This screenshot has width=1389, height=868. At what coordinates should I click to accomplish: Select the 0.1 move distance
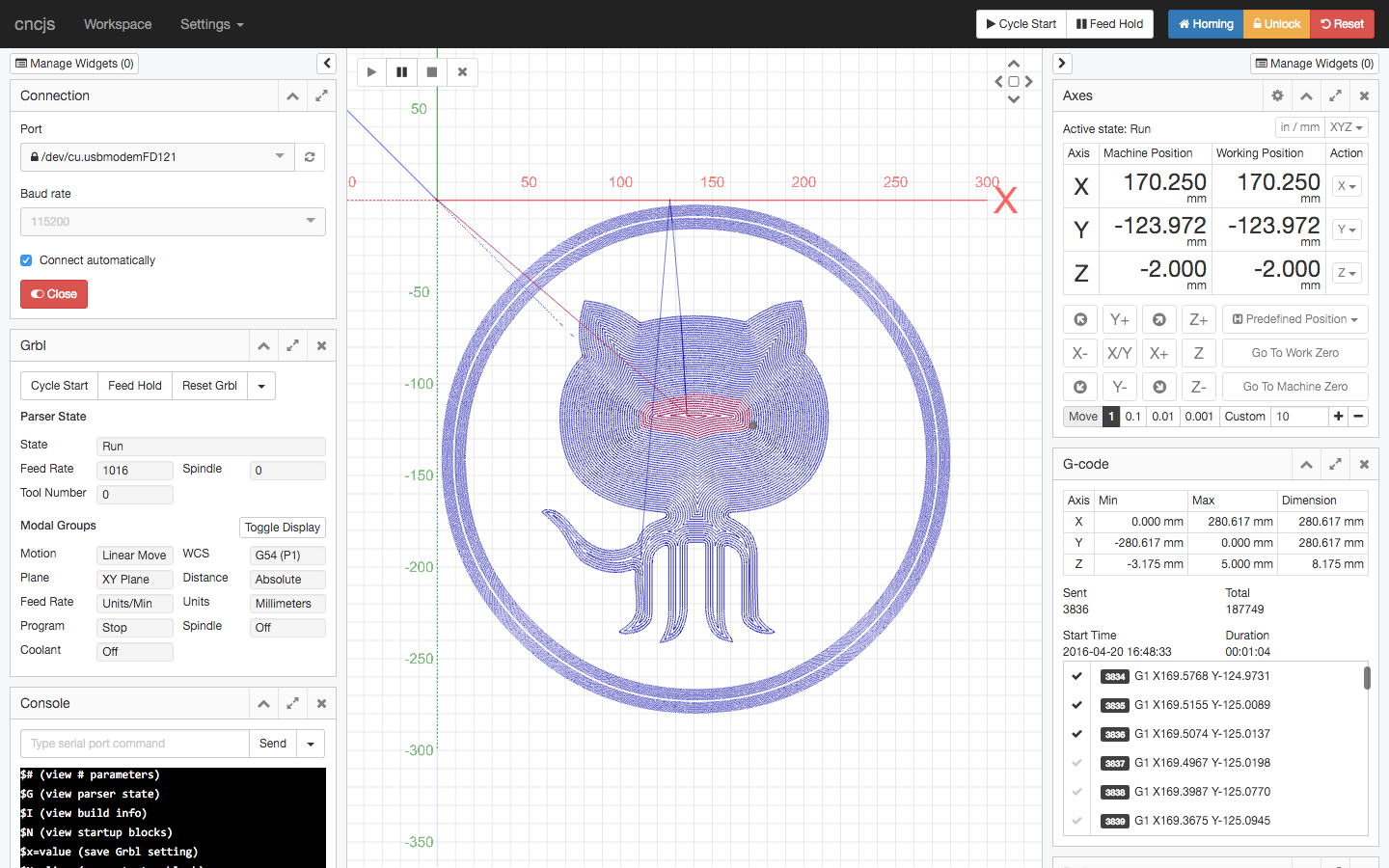point(1133,417)
